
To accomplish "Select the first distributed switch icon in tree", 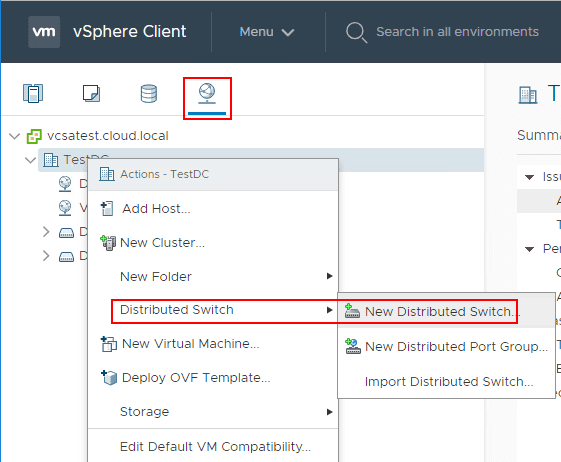I will pyautogui.click(x=66, y=233).
